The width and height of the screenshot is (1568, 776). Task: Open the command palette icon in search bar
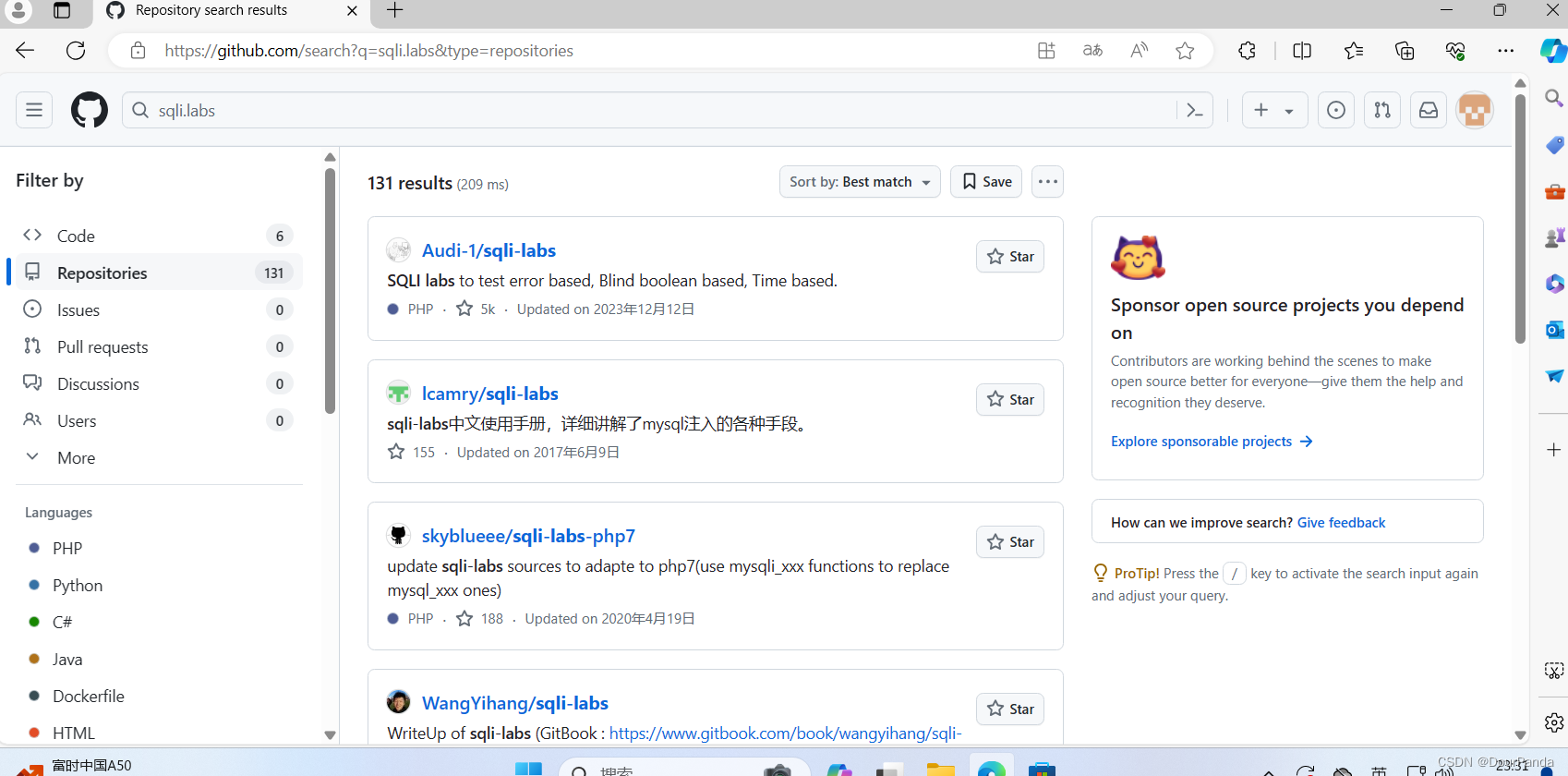[x=1195, y=111]
